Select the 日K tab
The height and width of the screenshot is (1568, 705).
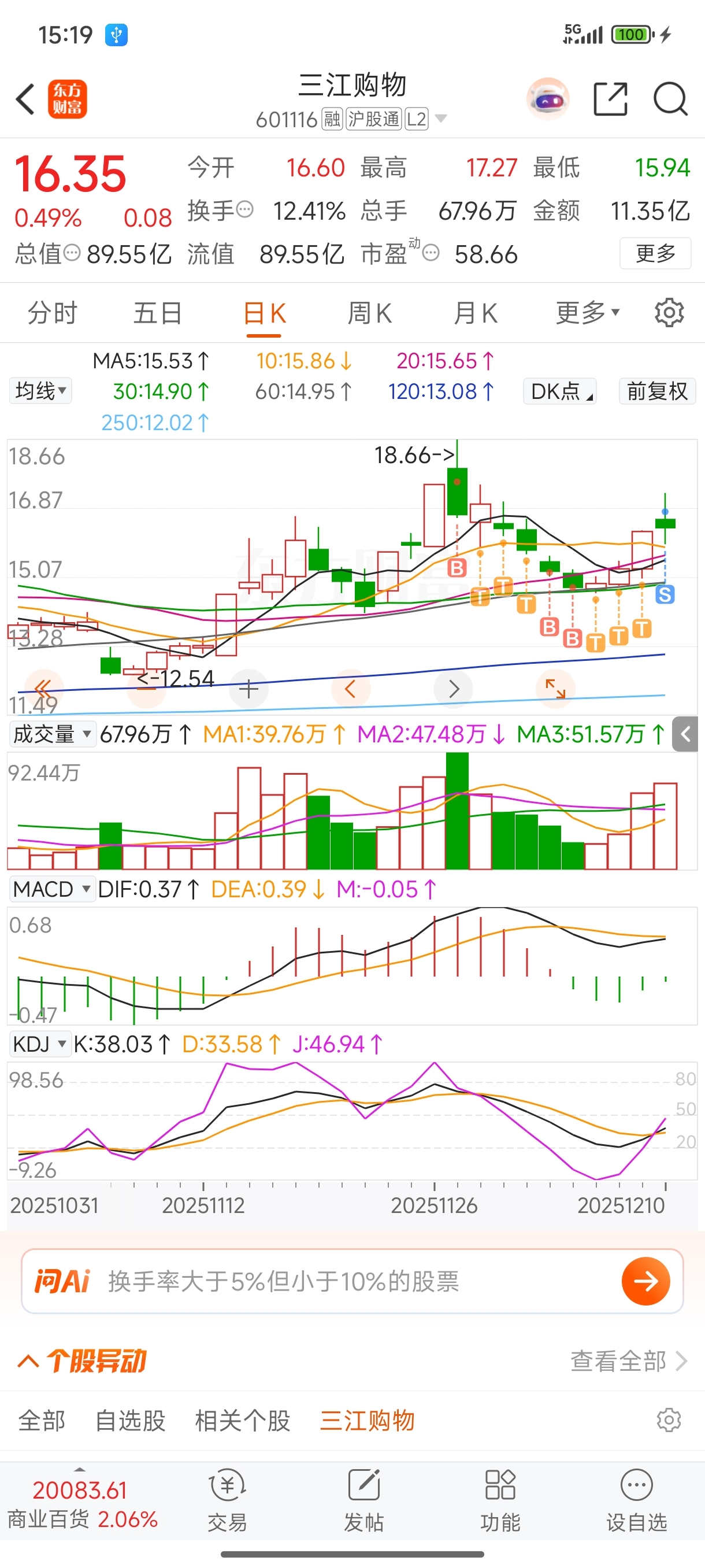pyautogui.click(x=264, y=314)
